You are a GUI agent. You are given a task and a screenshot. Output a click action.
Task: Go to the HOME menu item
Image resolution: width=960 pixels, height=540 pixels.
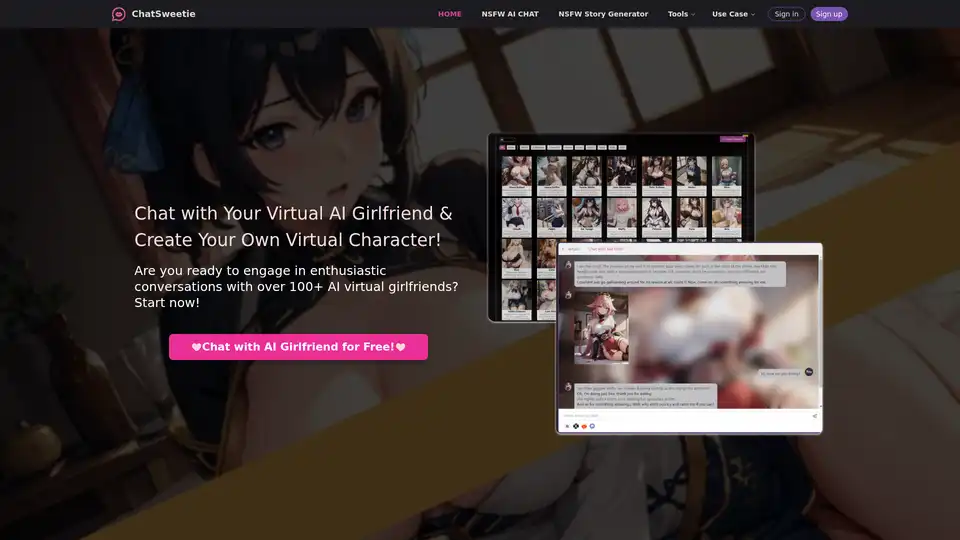pyautogui.click(x=449, y=14)
